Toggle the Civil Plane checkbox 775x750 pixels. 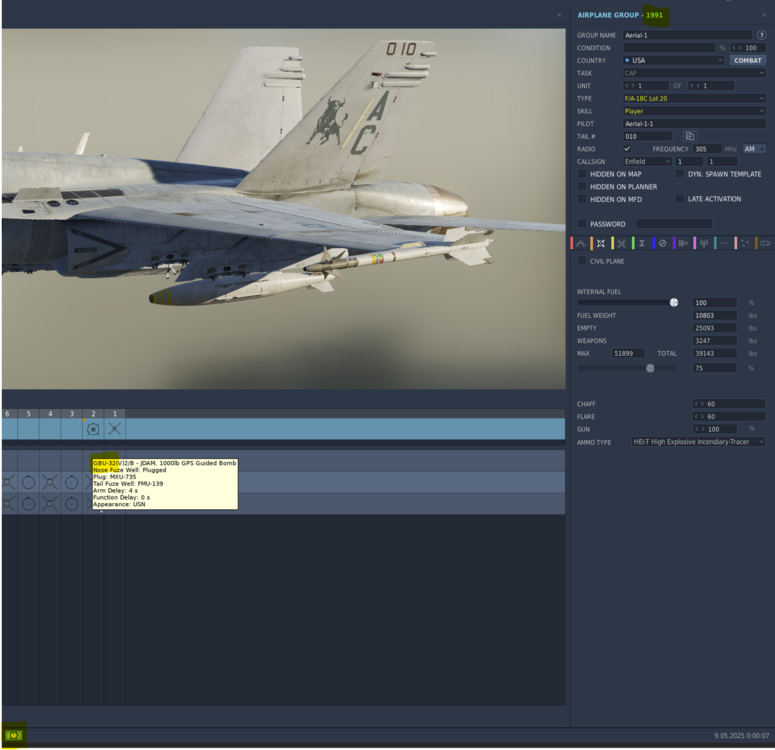[x=582, y=261]
